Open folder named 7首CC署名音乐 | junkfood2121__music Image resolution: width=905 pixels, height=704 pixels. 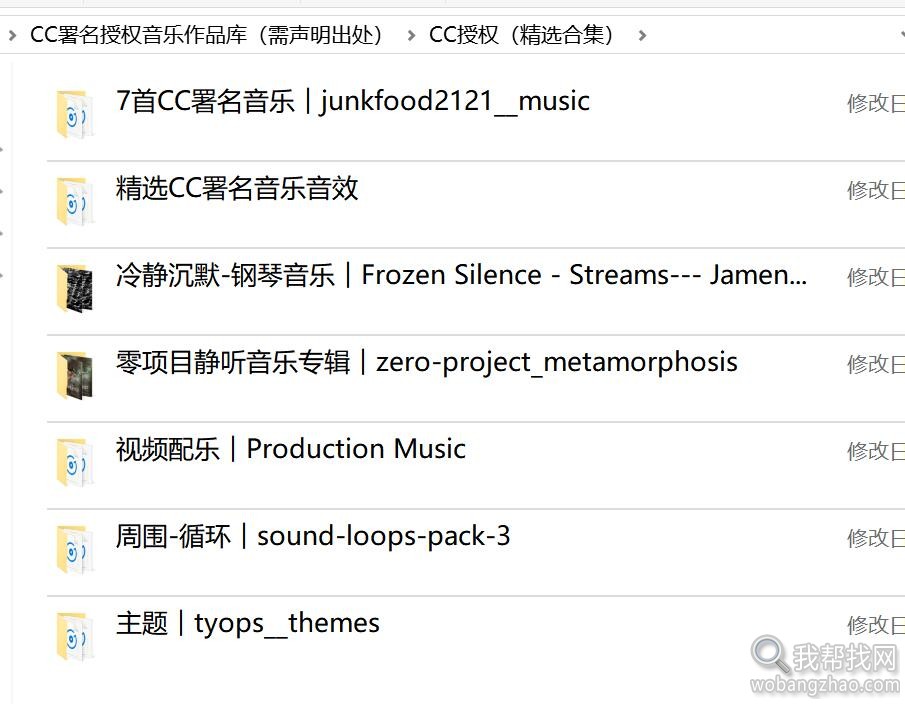click(x=353, y=102)
